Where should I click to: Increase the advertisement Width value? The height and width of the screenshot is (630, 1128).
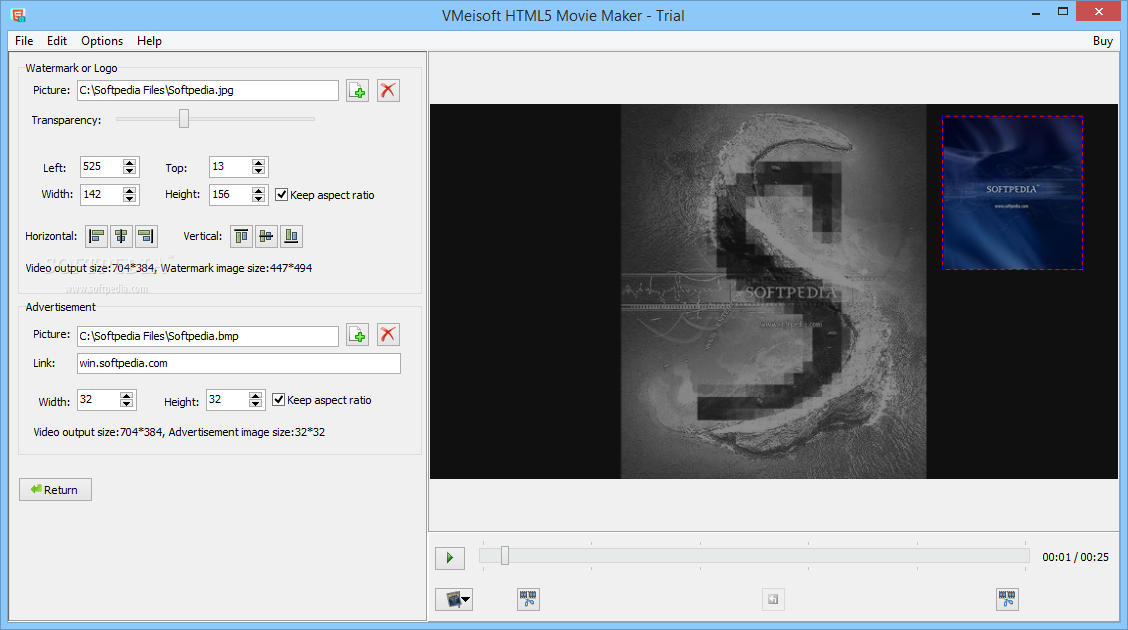[127, 396]
